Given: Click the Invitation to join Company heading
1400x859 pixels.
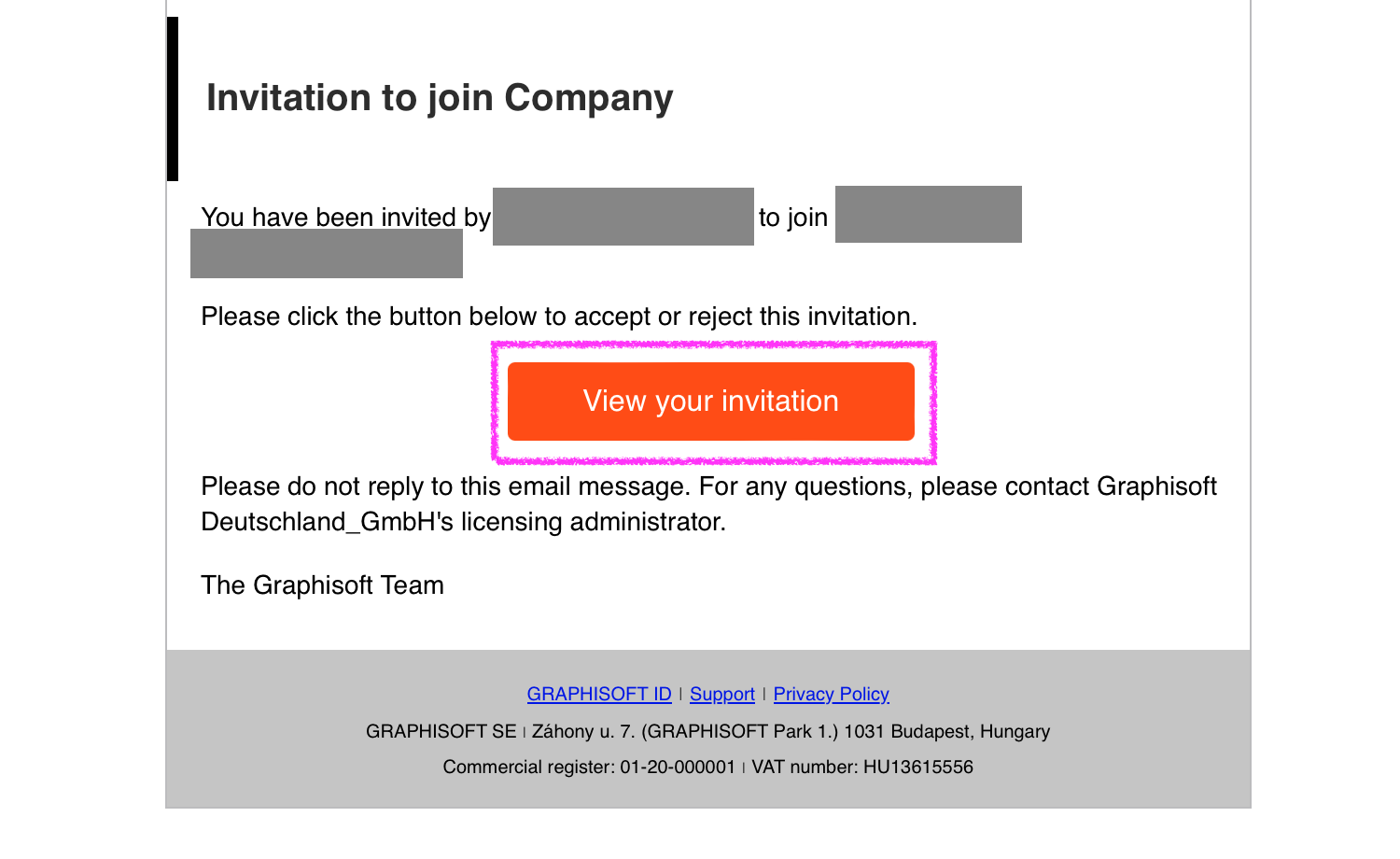Looking at the screenshot, I should pyautogui.click(x=440, y=98).
